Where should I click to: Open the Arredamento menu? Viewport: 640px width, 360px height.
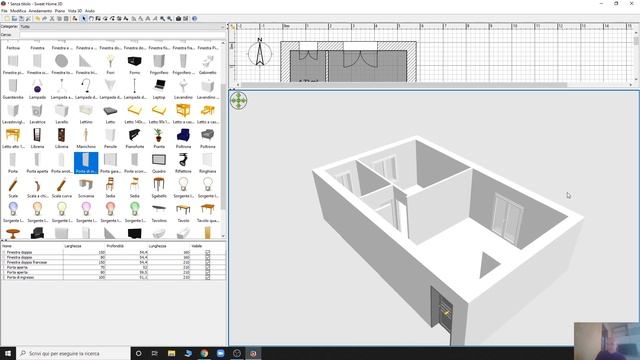[x=40, y=11]
